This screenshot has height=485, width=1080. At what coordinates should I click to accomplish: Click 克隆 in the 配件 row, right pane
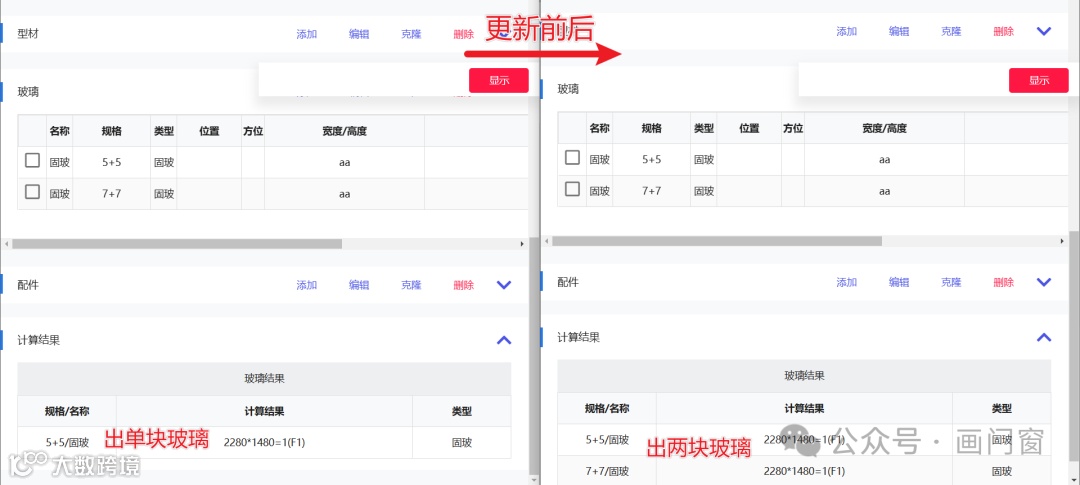coord(951,282)
